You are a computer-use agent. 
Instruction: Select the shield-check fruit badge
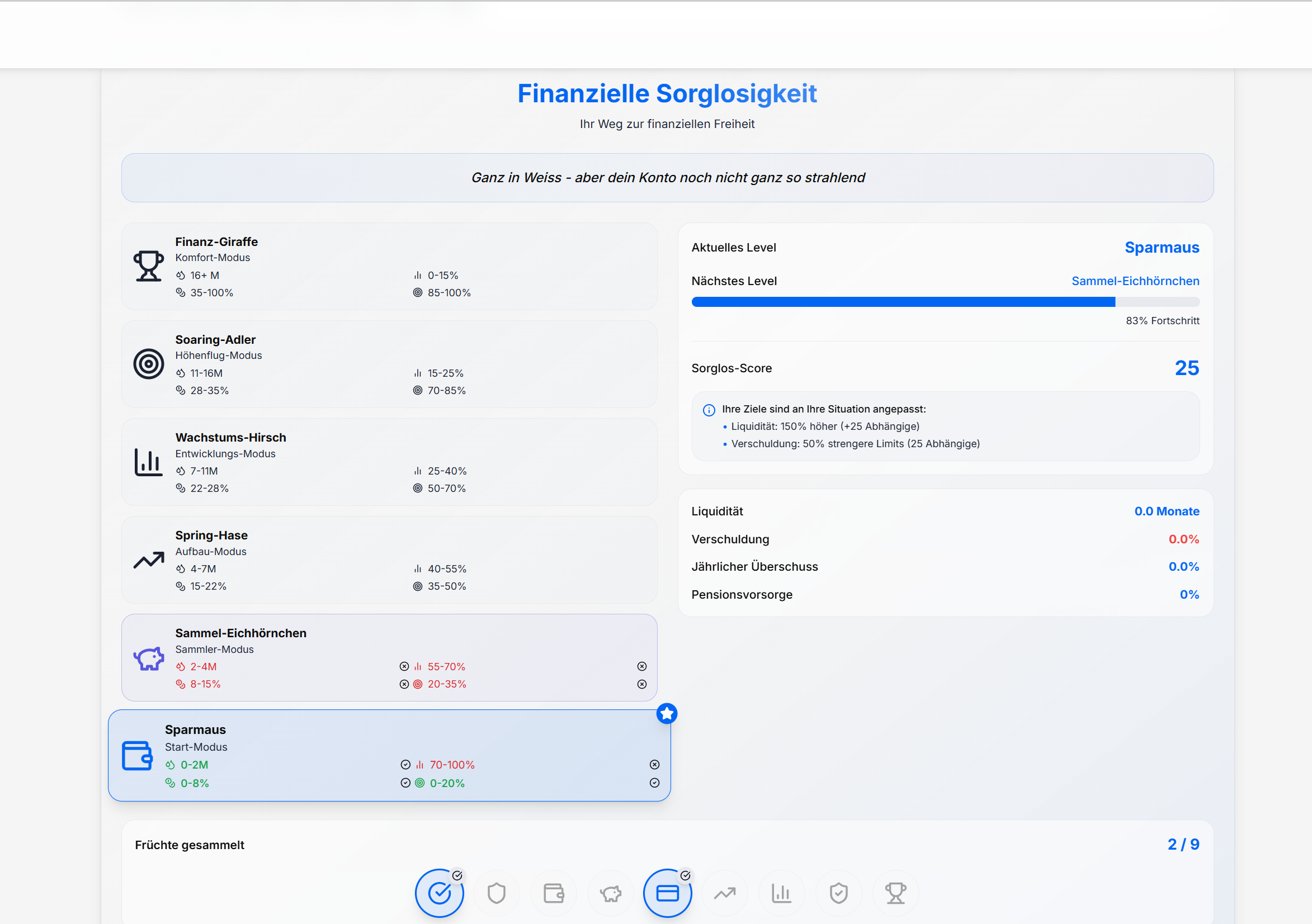click(x=838, y=893)
